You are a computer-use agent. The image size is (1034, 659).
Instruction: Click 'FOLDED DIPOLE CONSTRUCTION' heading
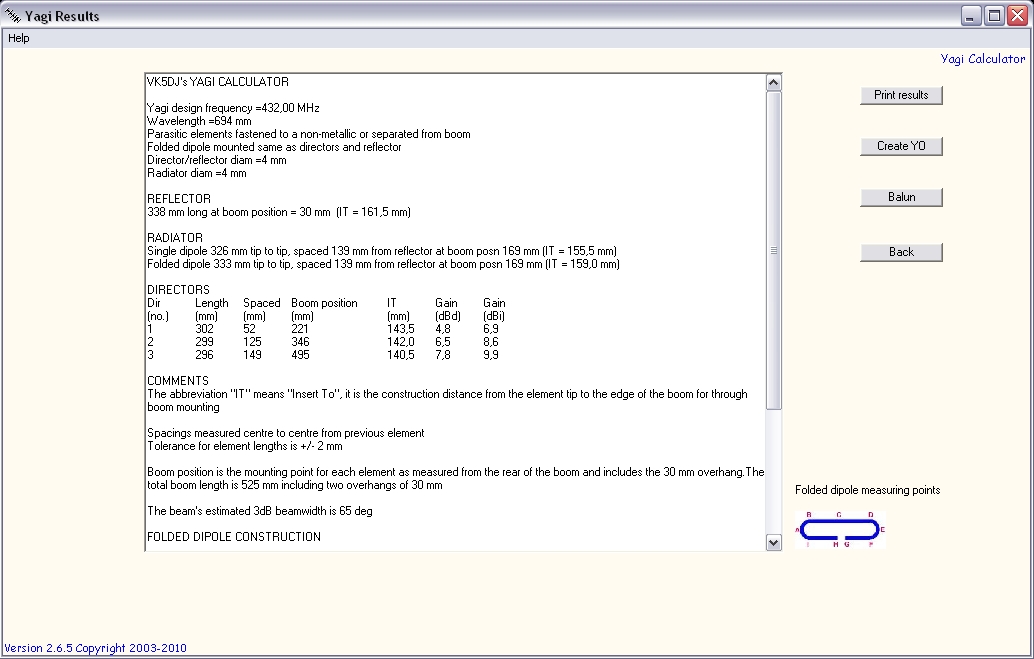click(x=234, y=536)
